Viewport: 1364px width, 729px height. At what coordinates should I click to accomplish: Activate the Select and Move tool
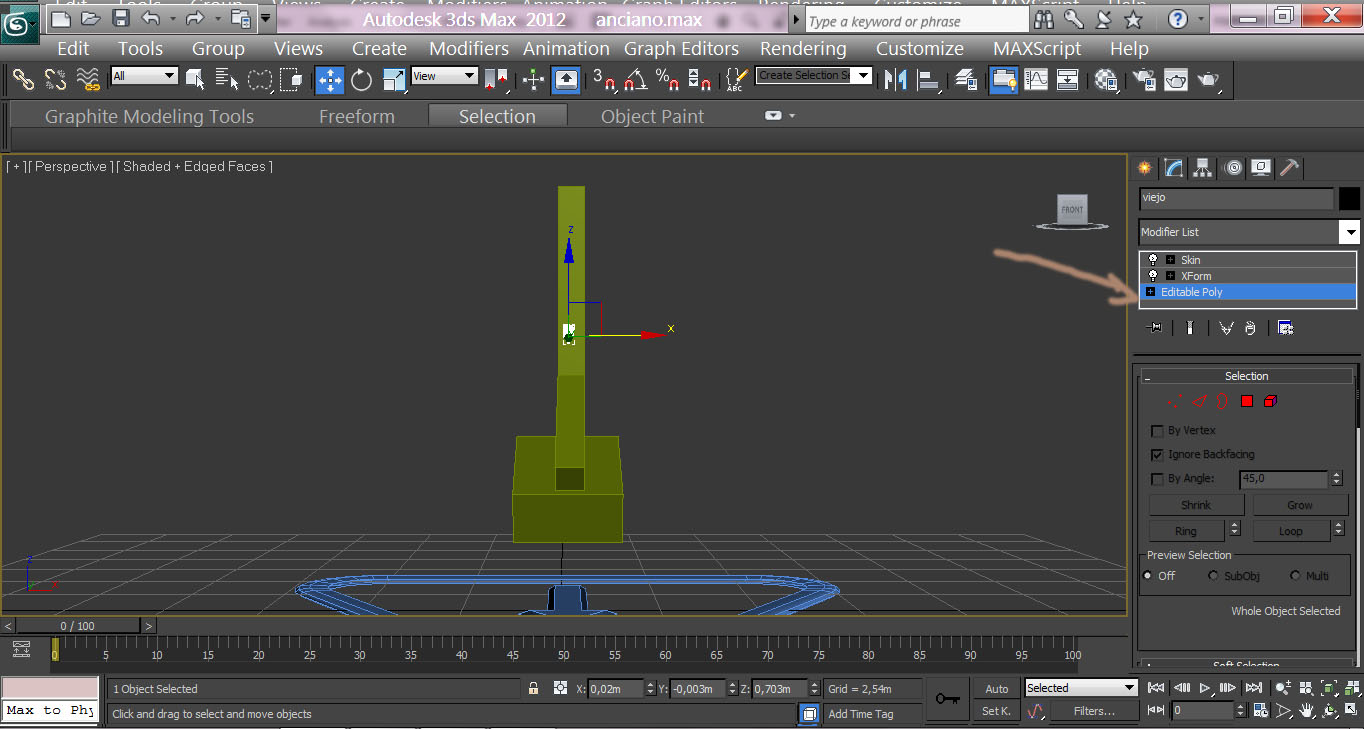[x=329, y=80]
